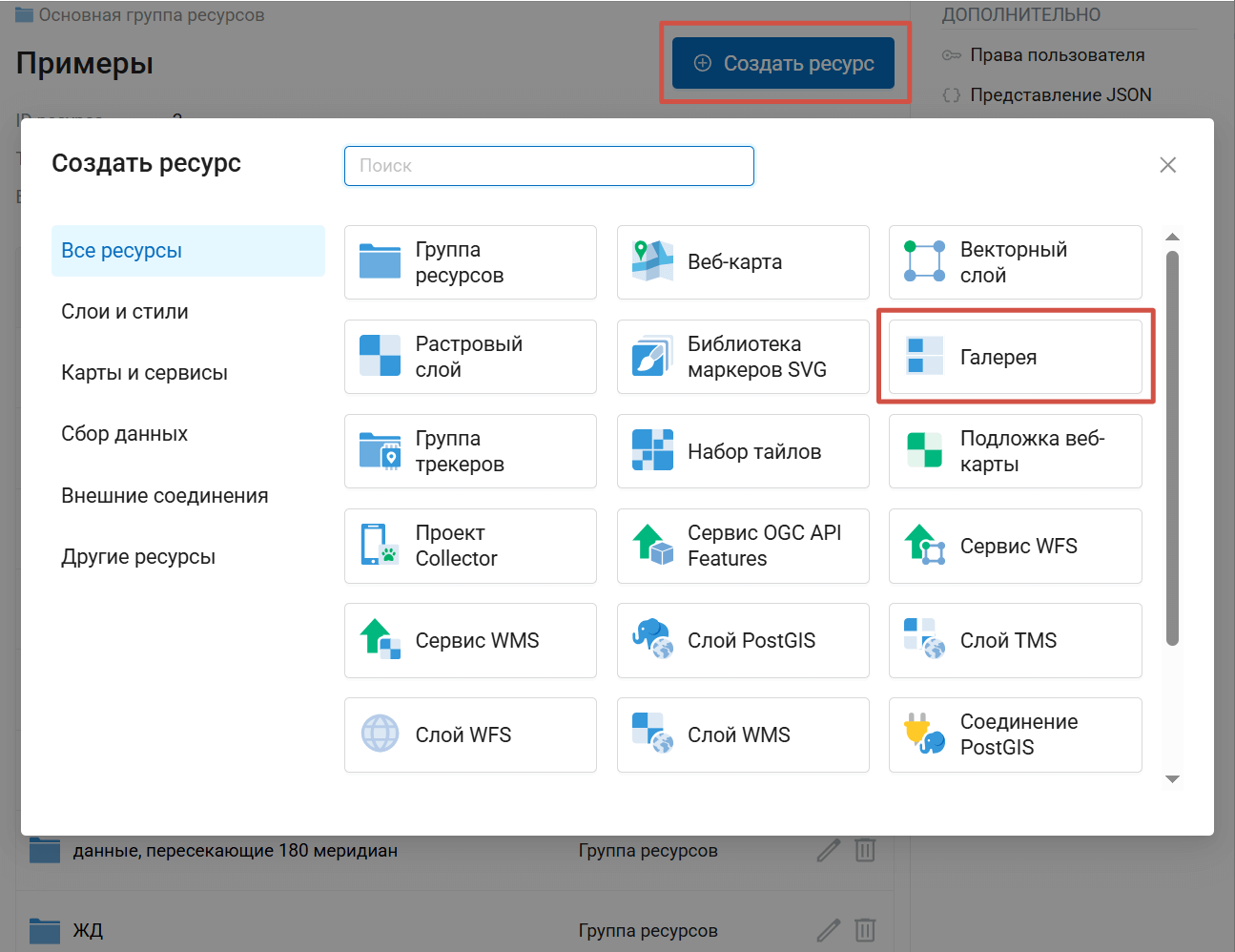The width and height of the screenshot is (1235, 952).
Task: Switch to the 'Слои и стили' category
Action: [125, 312]
